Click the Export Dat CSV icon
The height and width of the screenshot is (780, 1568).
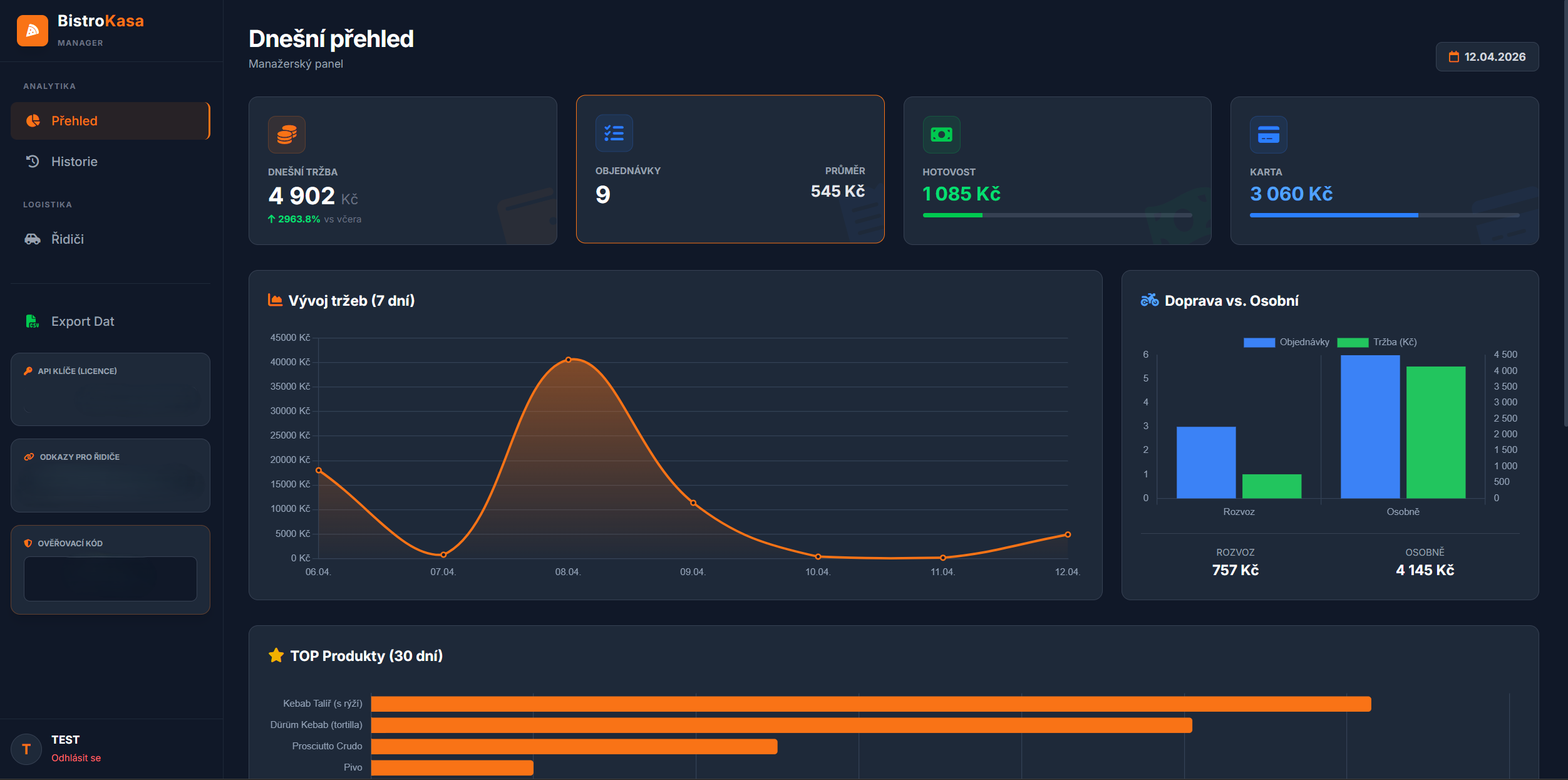point(32,321)
